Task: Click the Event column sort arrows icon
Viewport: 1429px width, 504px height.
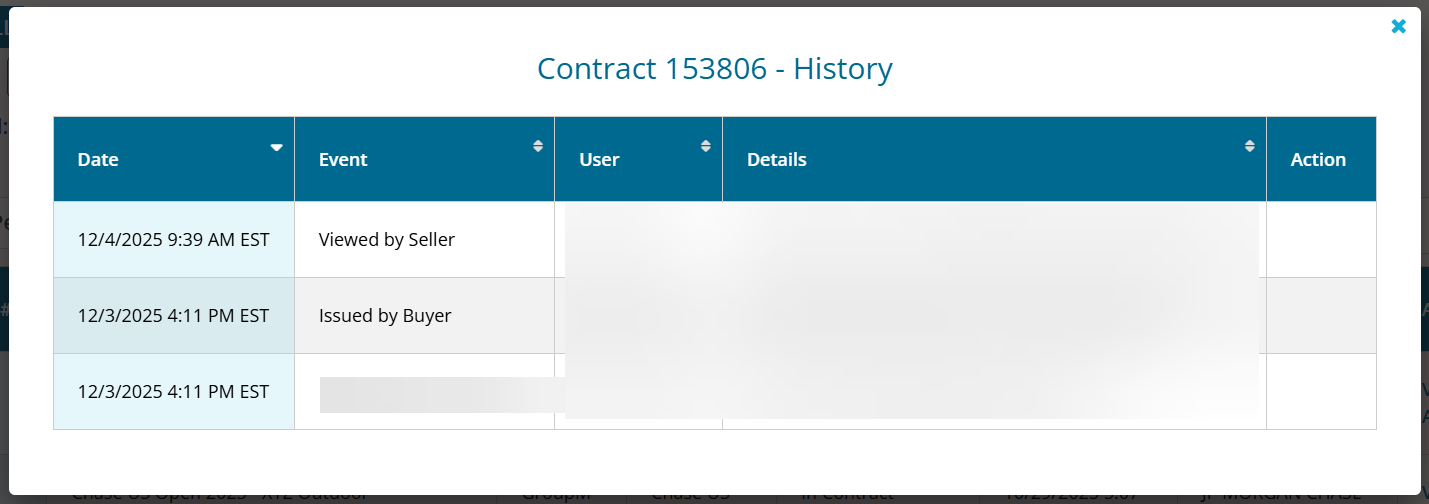Action: click(538, 146)
